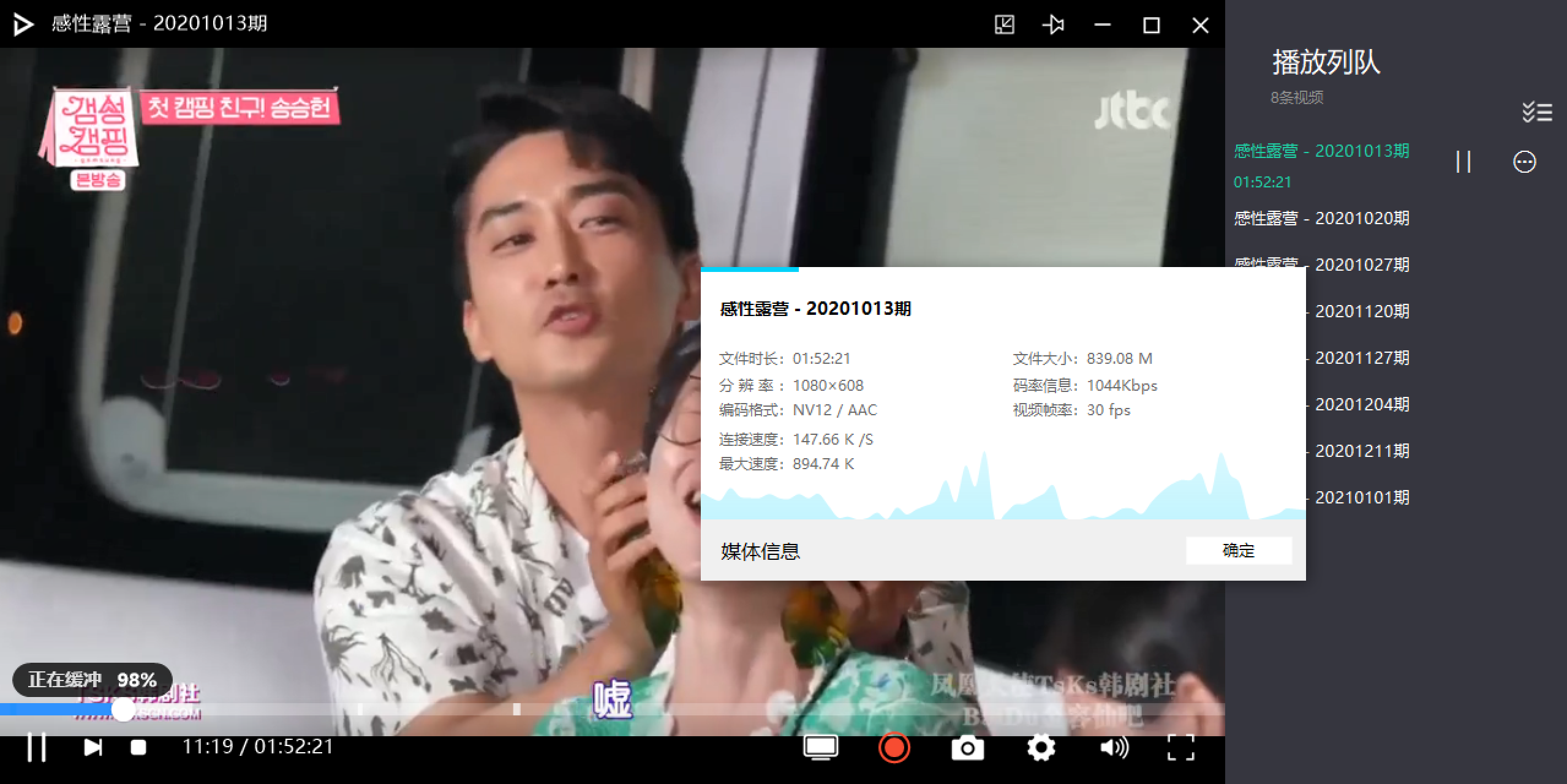This screenshot has width=1567, height=784.
Task: Start recording with the red record button
Action: (894, 748)
